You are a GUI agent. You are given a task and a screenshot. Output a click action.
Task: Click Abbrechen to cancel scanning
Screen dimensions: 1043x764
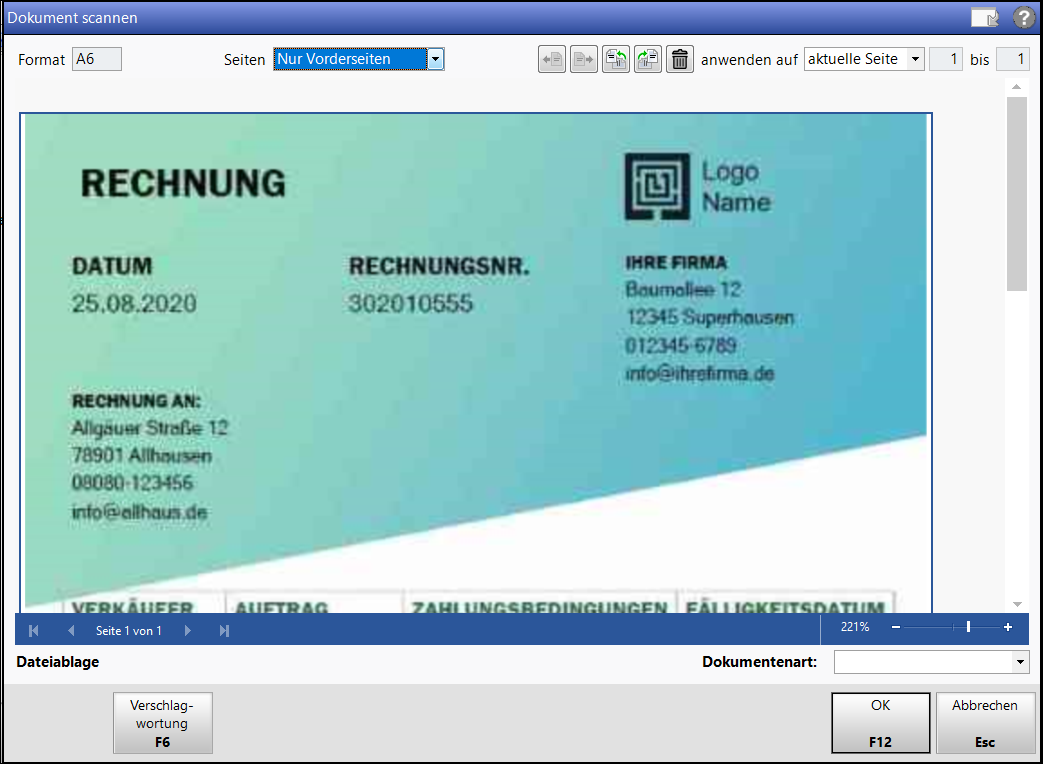[x=984, y=722]
